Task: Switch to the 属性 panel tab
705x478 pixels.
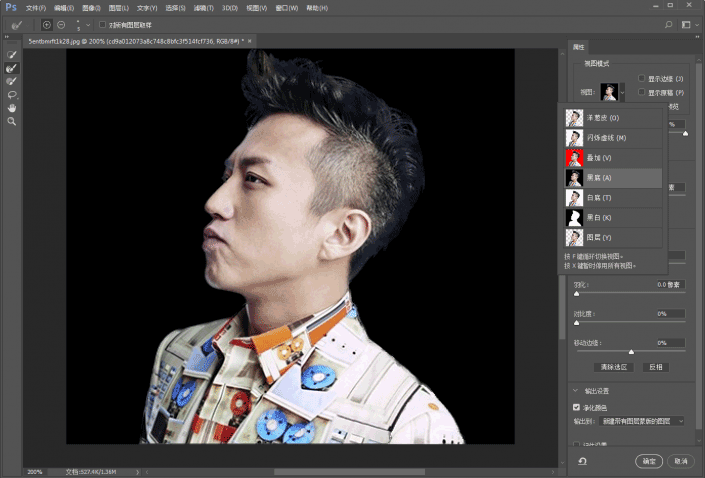Action: pos(579,47)
